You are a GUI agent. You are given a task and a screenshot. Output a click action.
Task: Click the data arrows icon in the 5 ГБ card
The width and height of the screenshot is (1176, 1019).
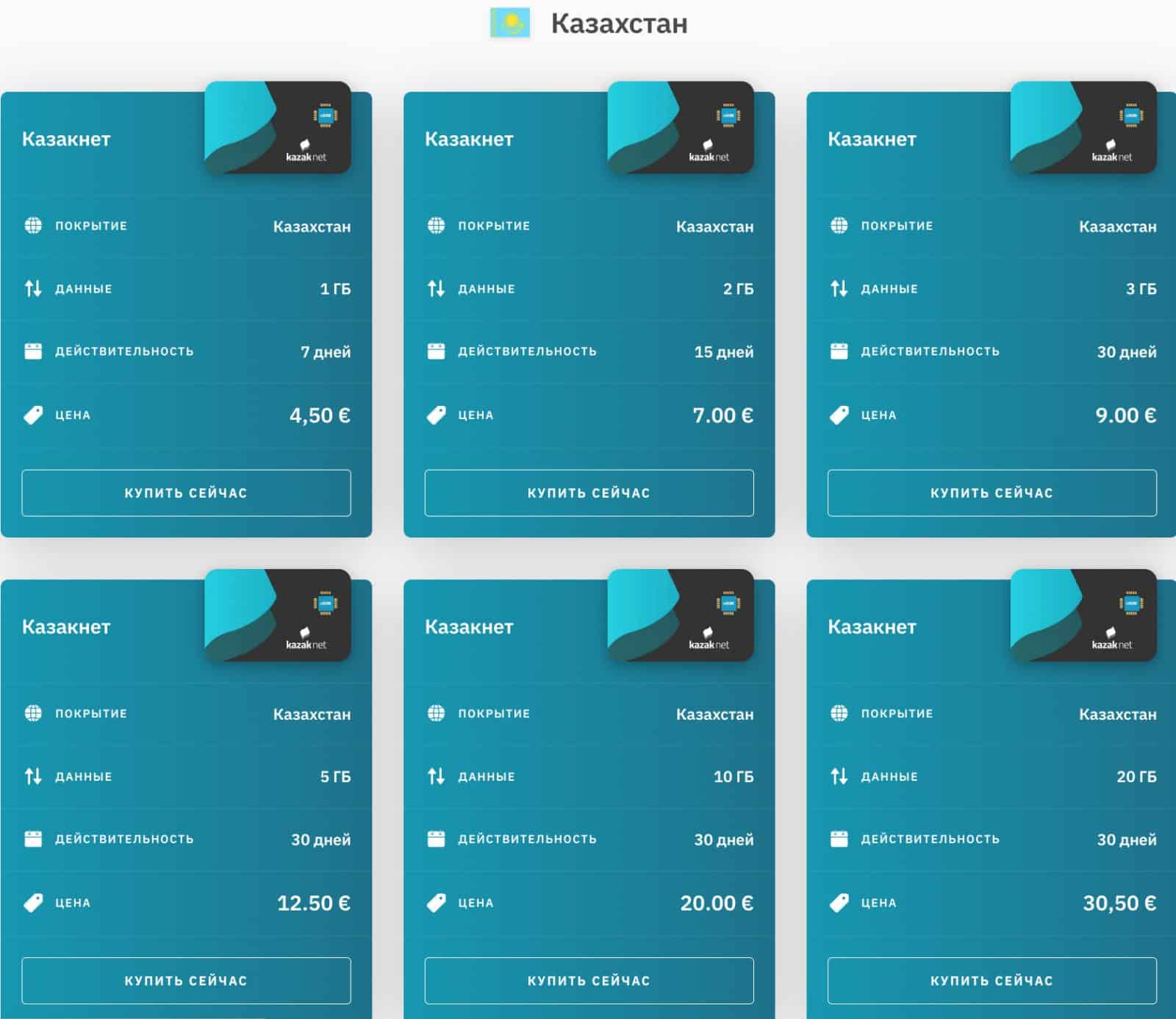[x=33, y=776]
